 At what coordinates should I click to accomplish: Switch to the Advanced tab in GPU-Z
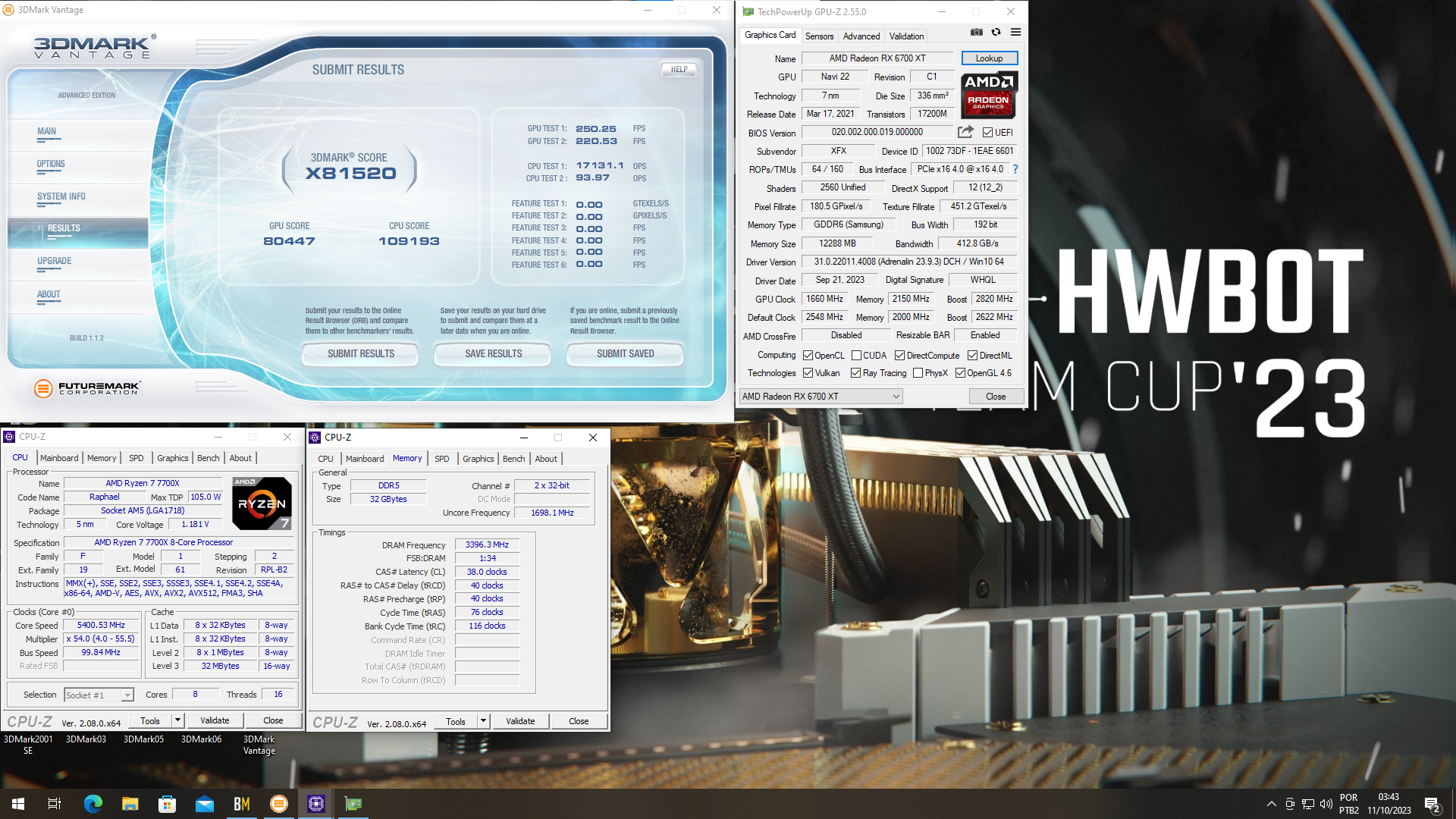[861, 36]
